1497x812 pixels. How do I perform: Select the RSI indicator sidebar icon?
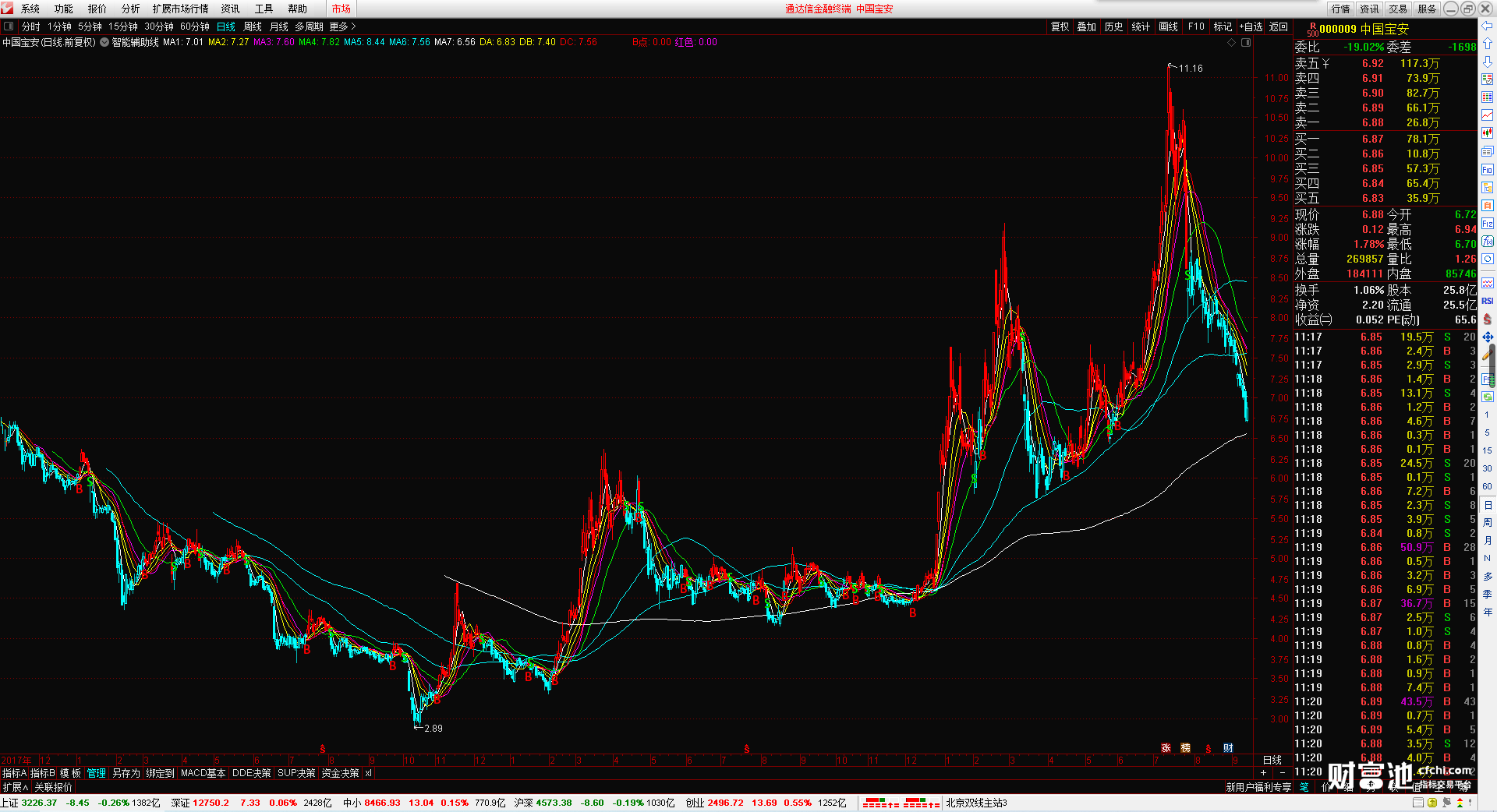click(1487, 301)
